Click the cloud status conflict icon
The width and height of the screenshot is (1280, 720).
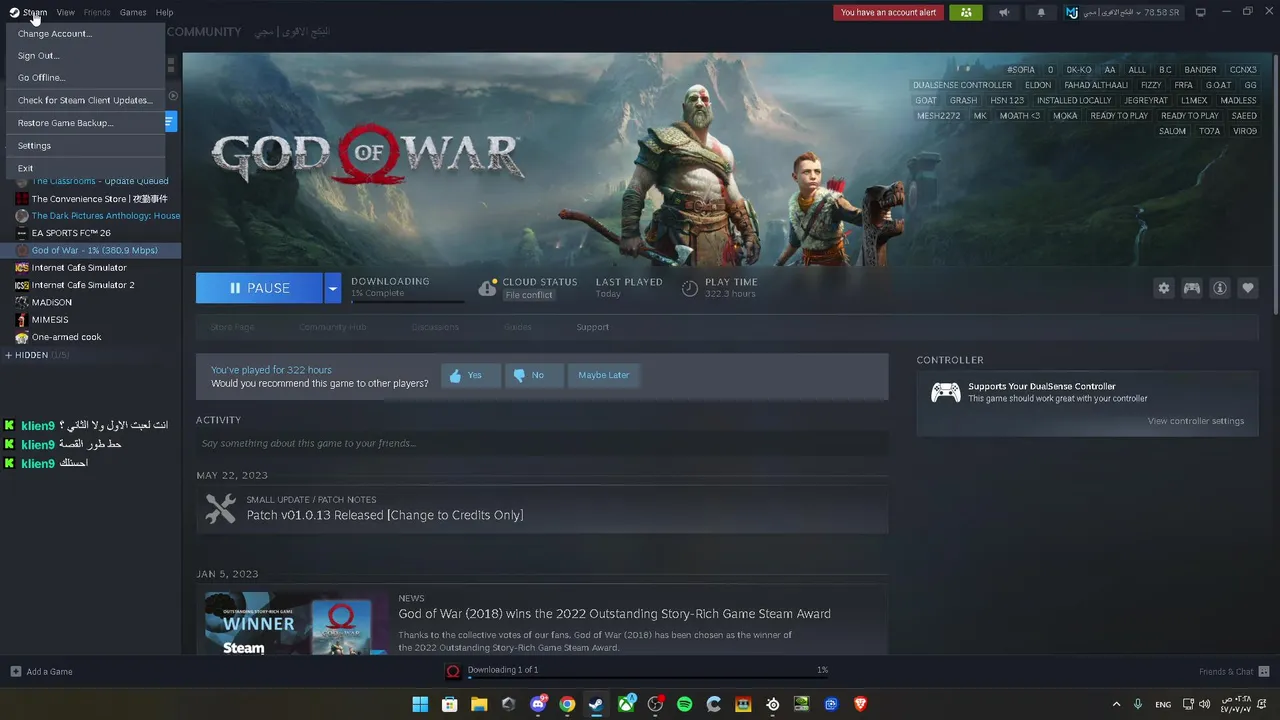[x=487, y=288]
